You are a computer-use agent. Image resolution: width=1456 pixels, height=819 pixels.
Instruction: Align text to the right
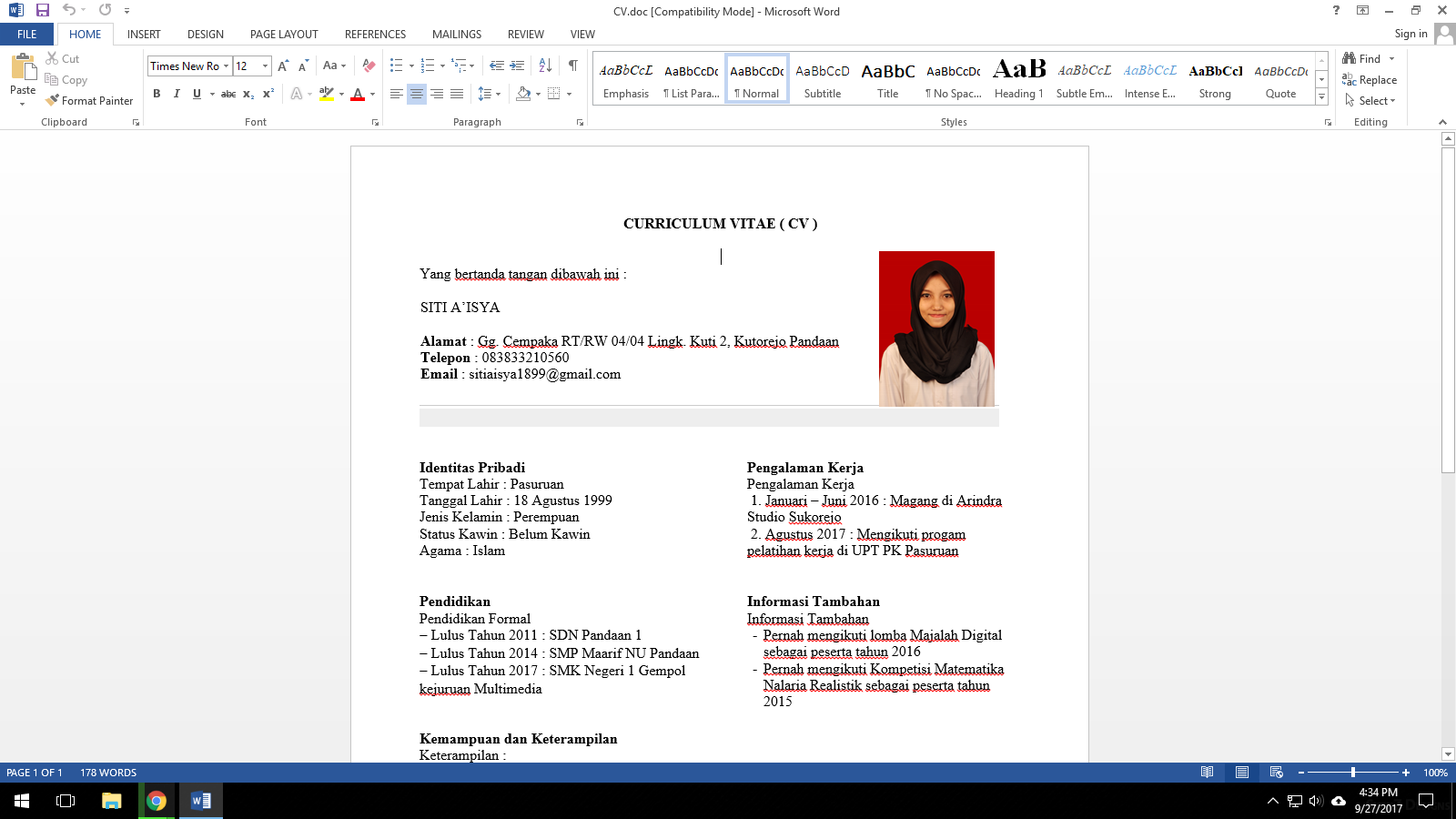tap(437, 94)
